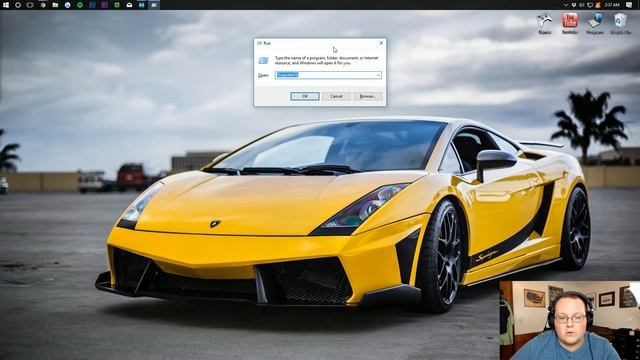Open Cortana search circle on taskbar
640x360 pixels.
[18, 5]
